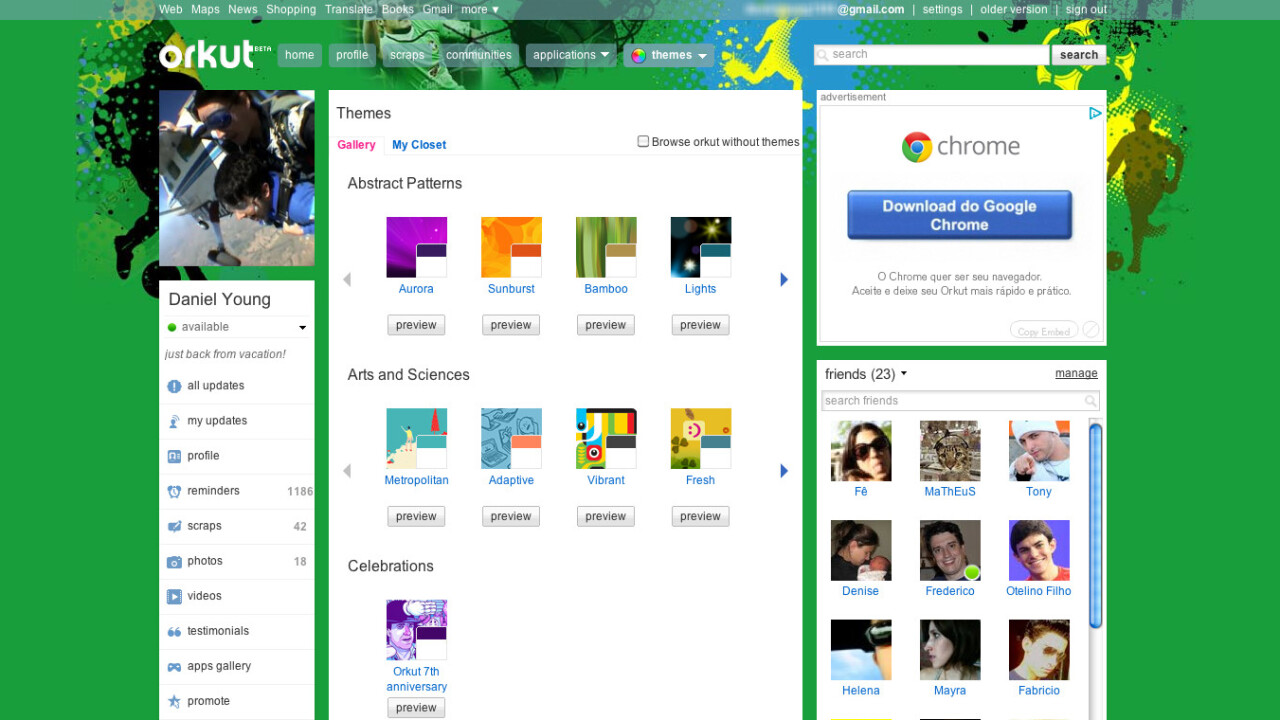Image resolution: width=1280 pixels, height=720 pixels.
Task: Click the manage friends link
Action: pyautogui.click(x=1076, y=374)
